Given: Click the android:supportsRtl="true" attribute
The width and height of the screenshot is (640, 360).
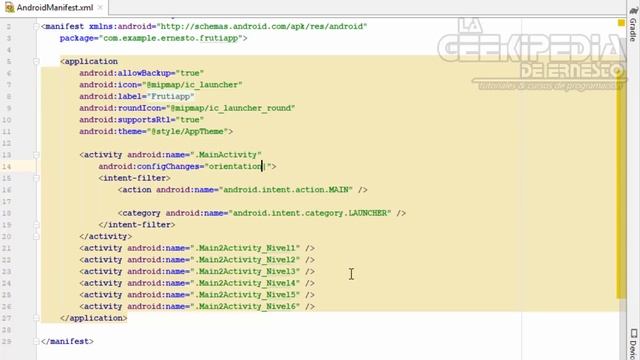Looking at the screenshot, I should 142,120.
